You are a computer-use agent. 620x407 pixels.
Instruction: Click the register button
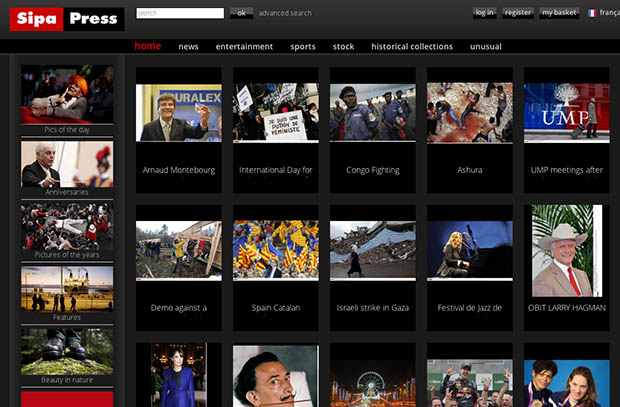[518, 13]
